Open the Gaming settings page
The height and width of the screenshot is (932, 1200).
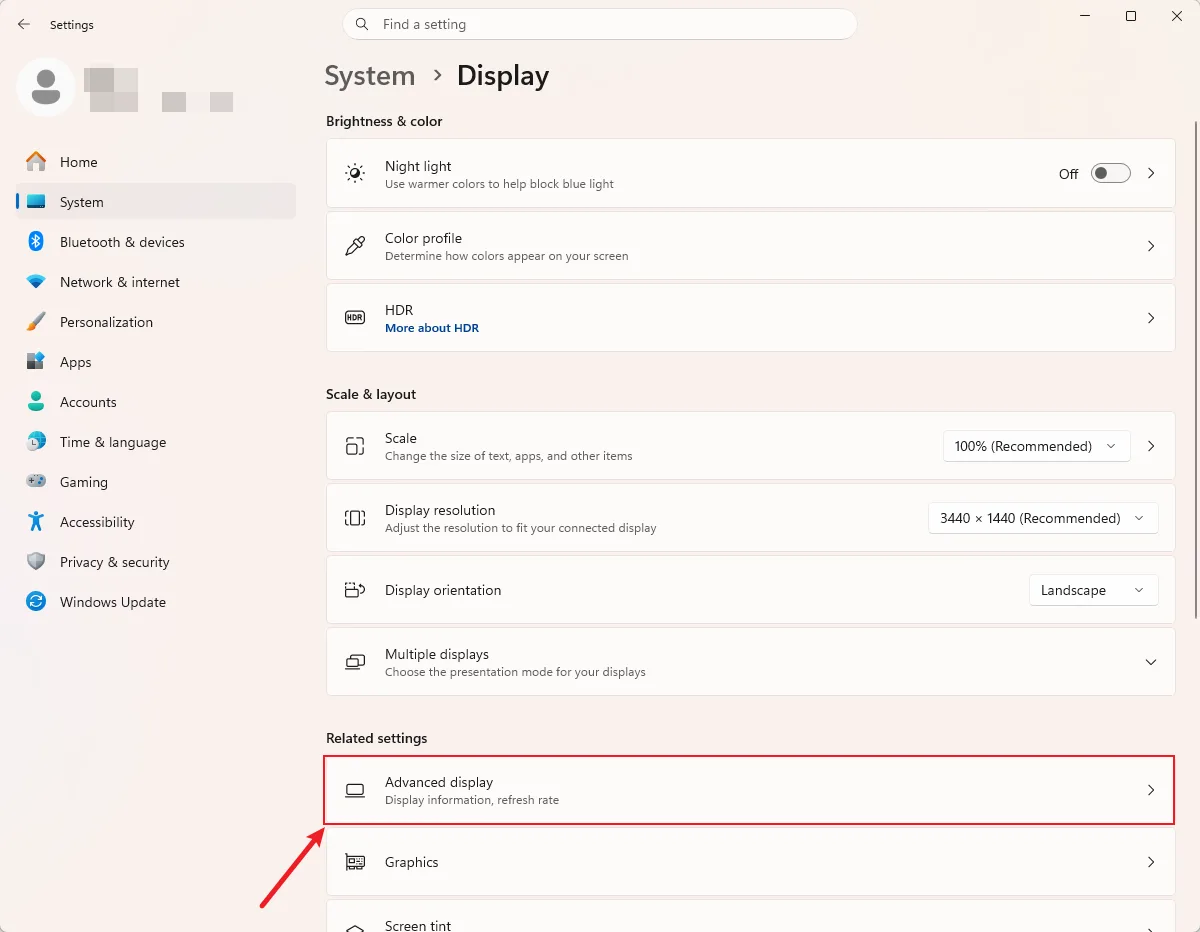pyautogui.click(x=156, y=482)
